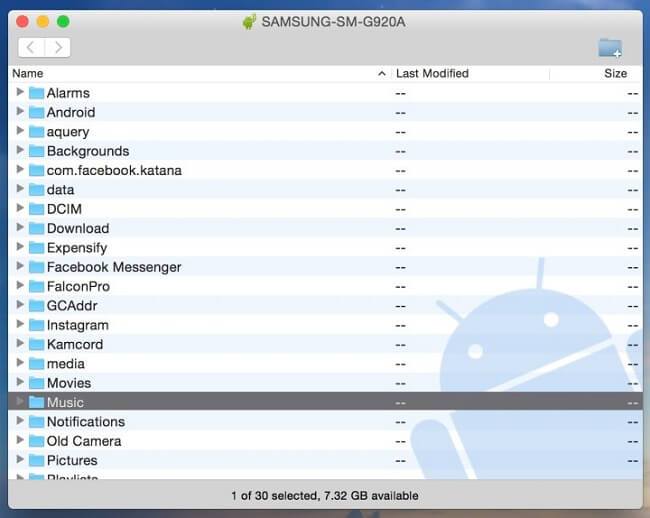Click the GCAddr folder name
Screen dimensions: 650x518
click(x=72, y=306)
